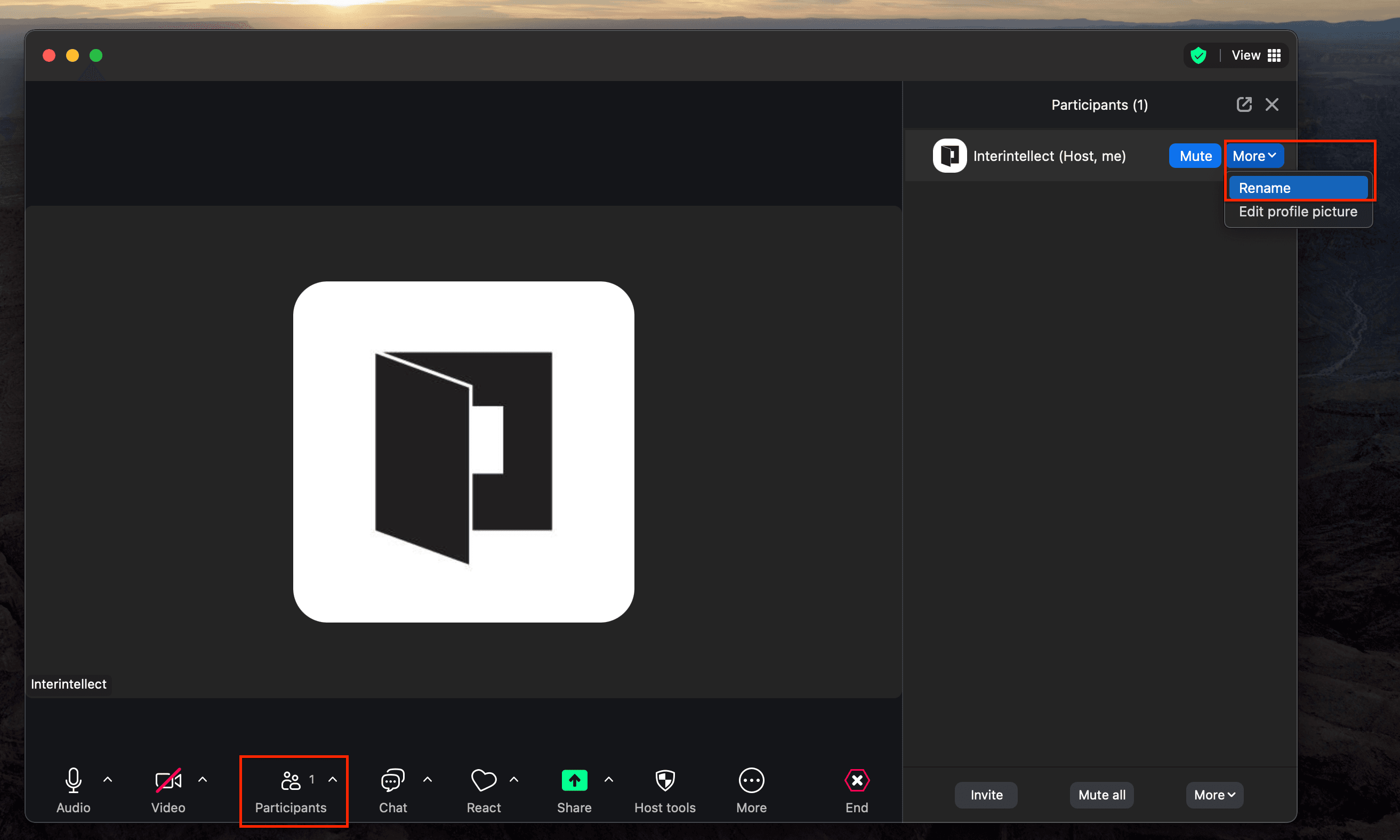Close the Participants panel

[x=1272, y=104]
